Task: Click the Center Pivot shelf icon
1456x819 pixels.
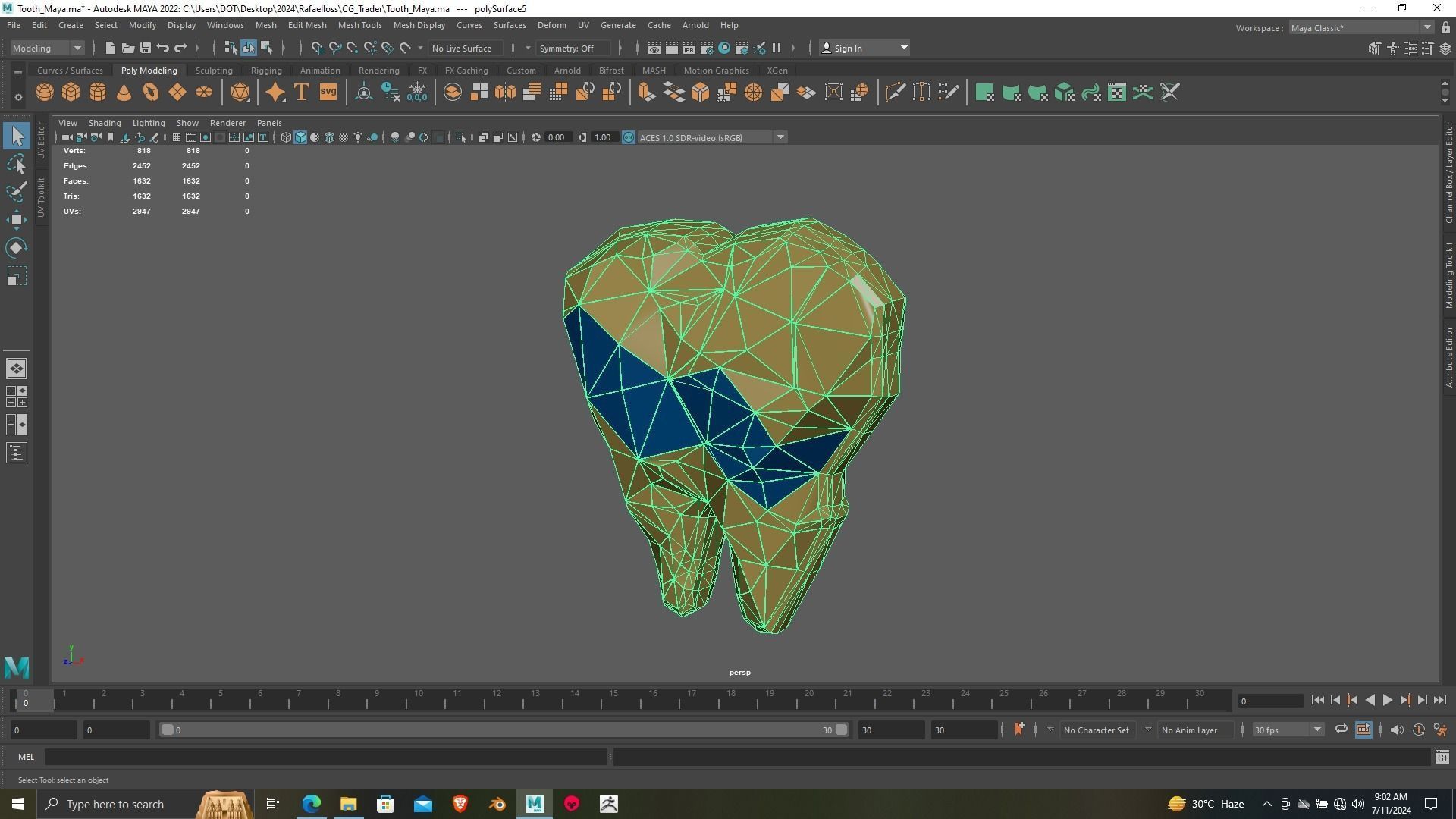Action: (364, 93)
